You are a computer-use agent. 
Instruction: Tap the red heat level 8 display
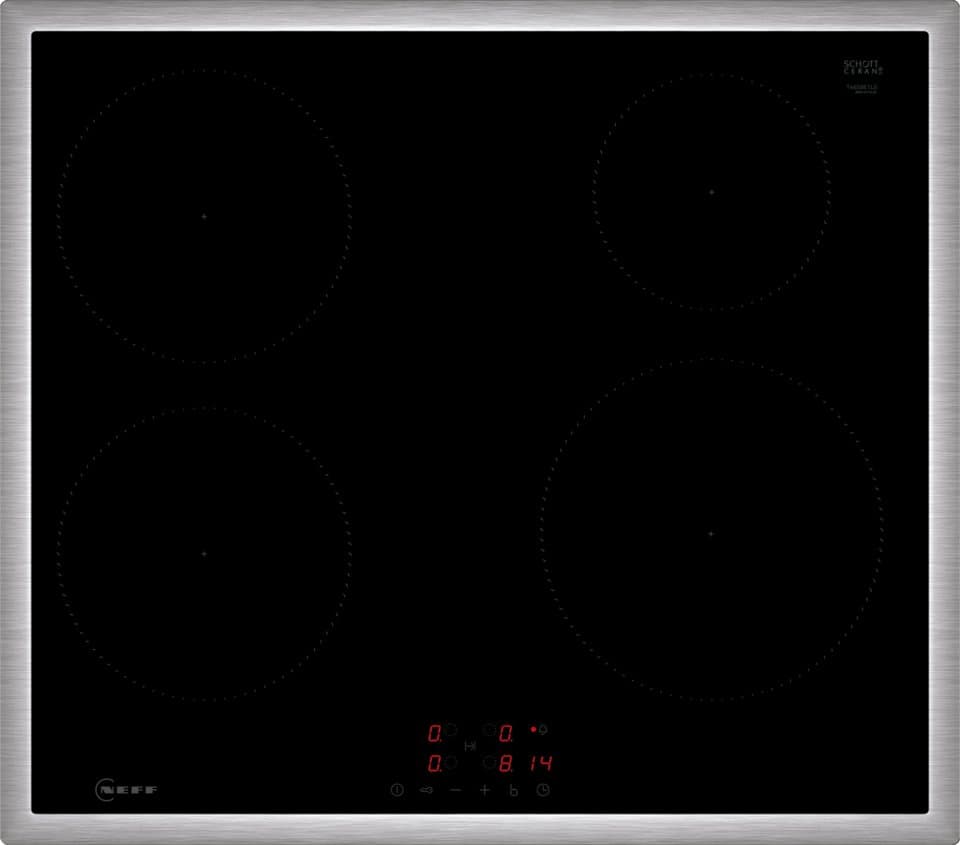point(506,763)
